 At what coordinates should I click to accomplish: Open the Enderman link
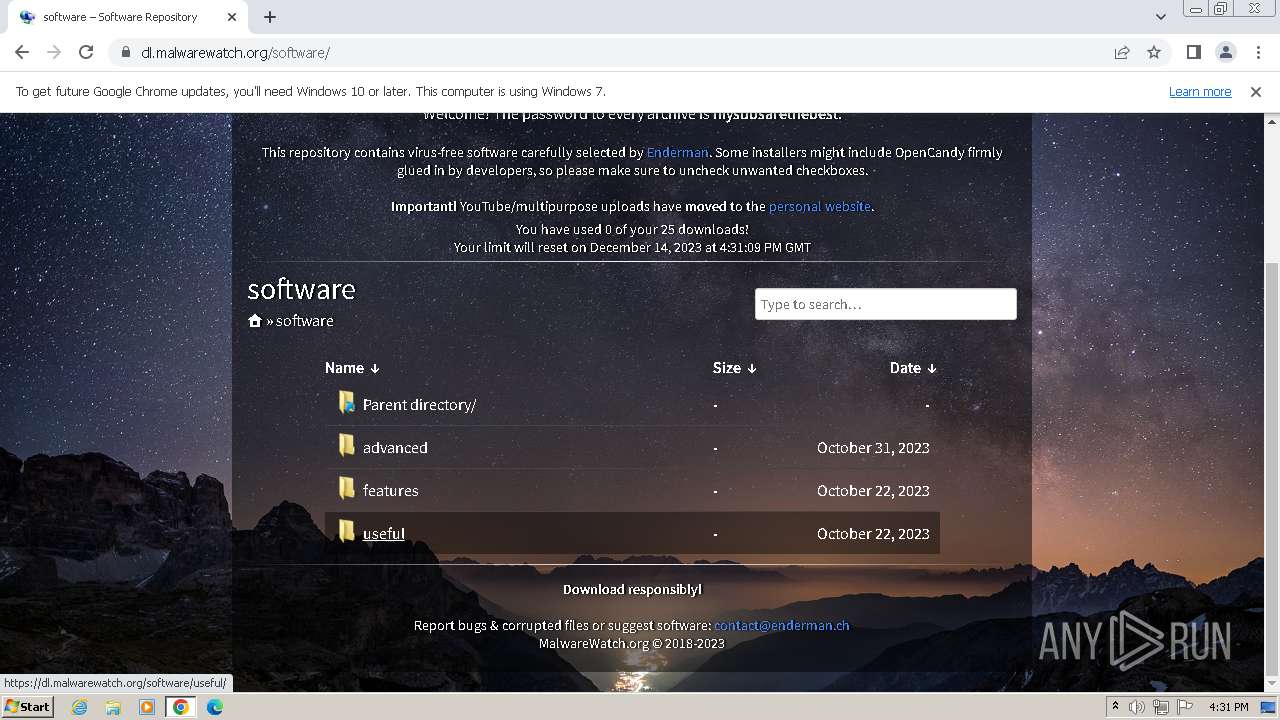pos(677,152)
